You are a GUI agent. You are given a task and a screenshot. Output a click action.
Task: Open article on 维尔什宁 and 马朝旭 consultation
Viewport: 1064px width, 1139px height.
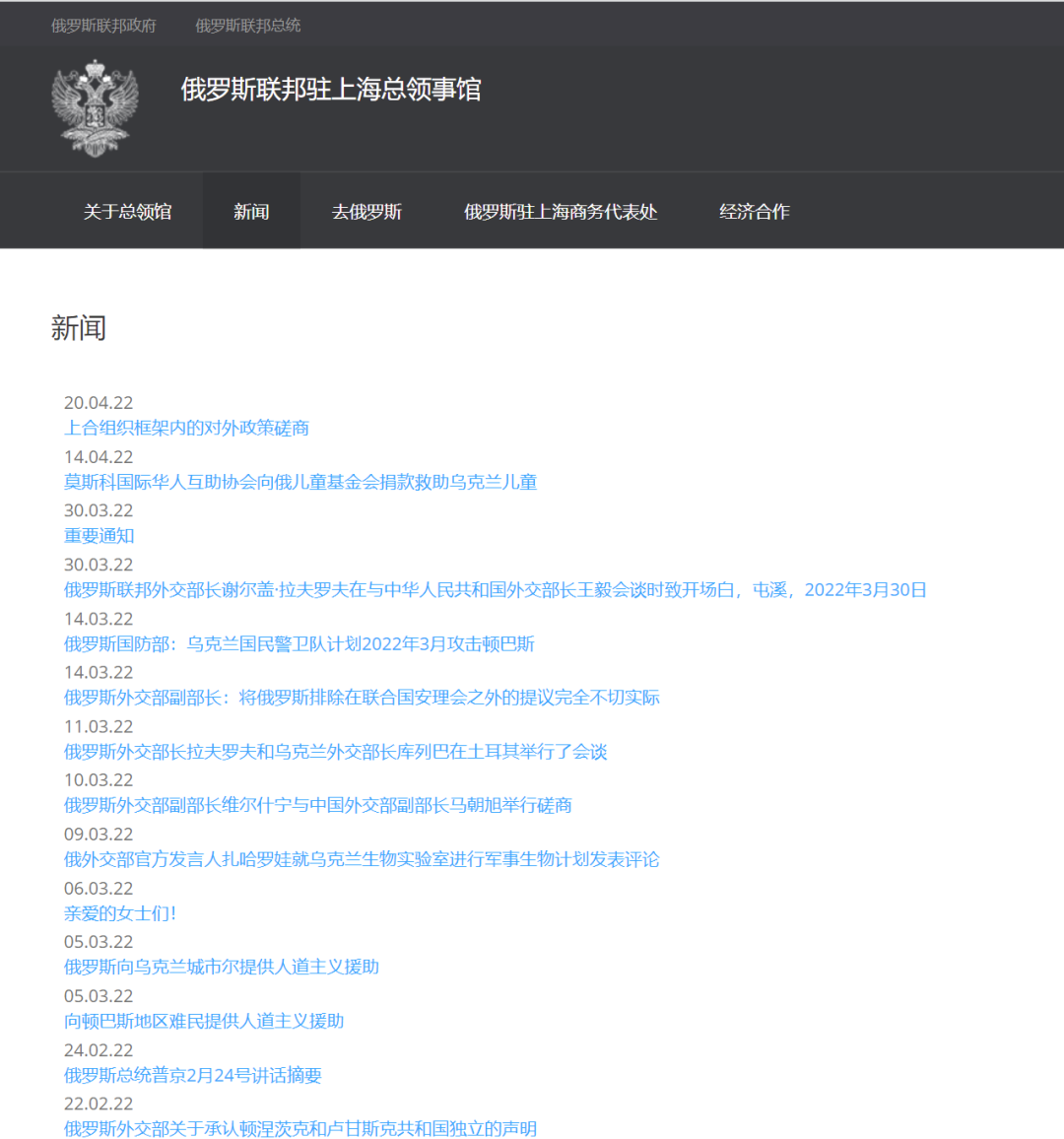317,805
